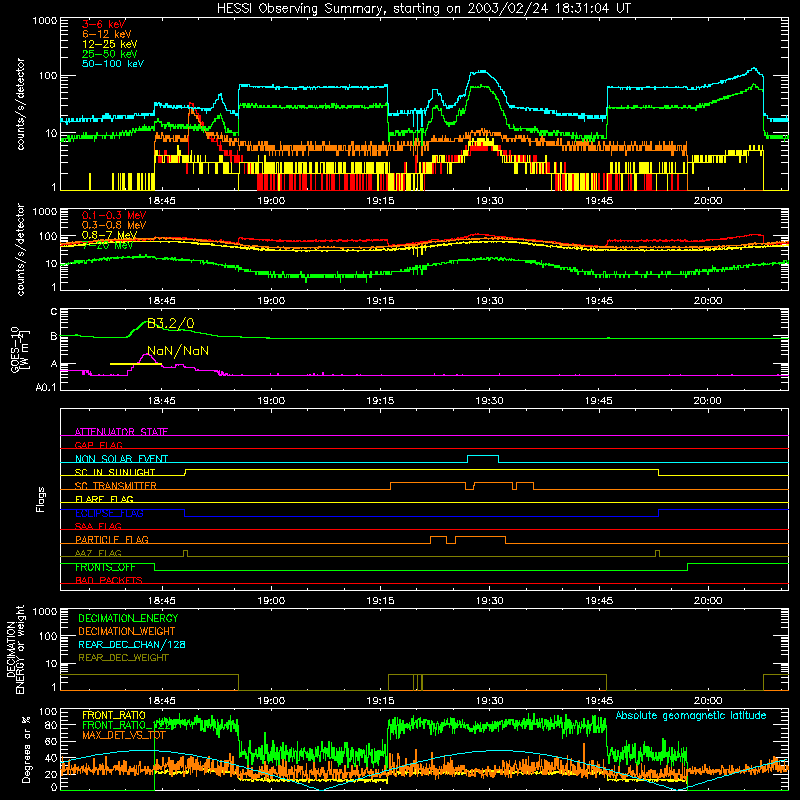Select the red 3-6 keV legend label
The width and height of the screenshot is (800, 800).
[x=104, y=24]
